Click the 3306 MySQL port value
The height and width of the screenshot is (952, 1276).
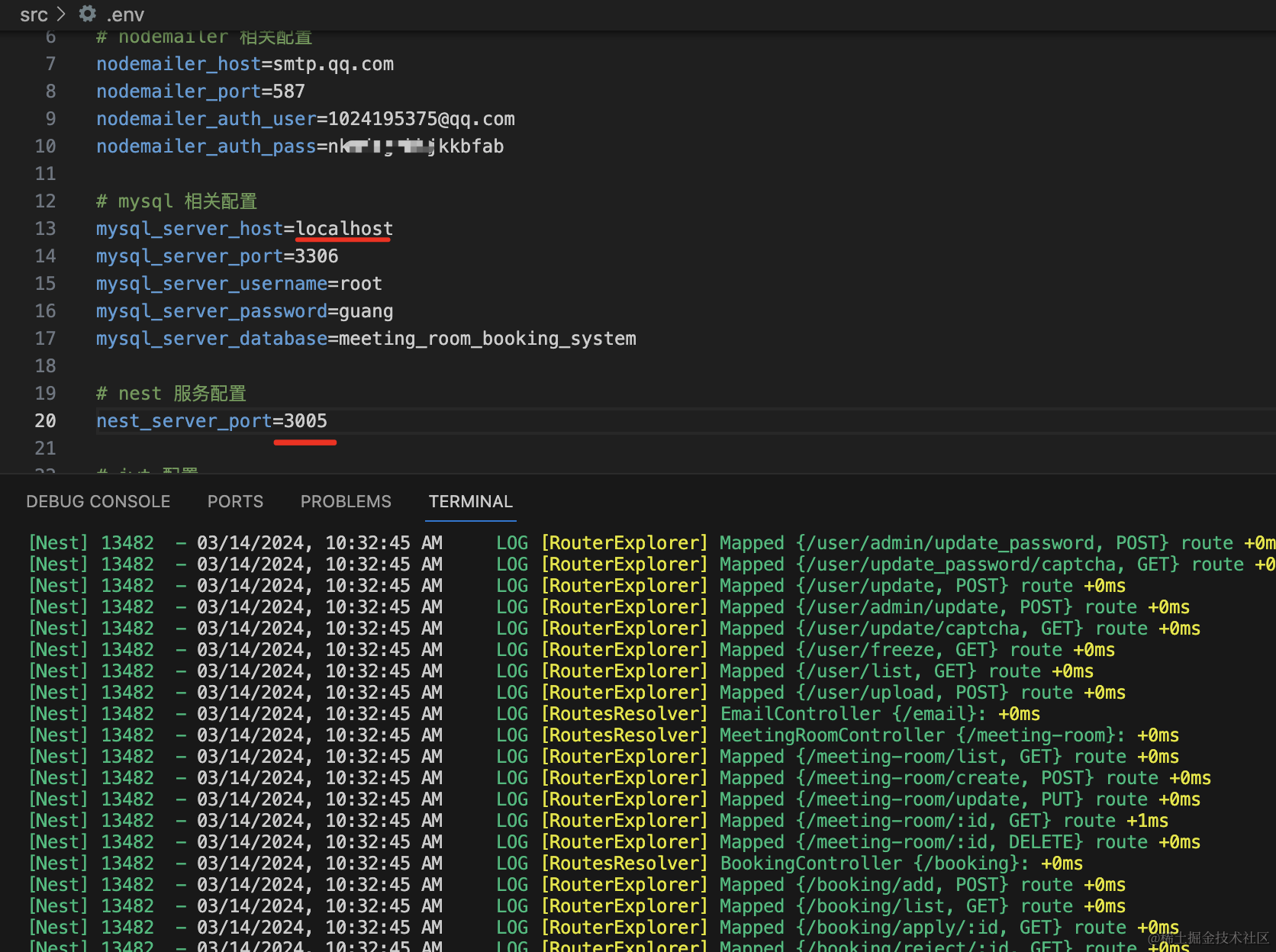[317, 256]
